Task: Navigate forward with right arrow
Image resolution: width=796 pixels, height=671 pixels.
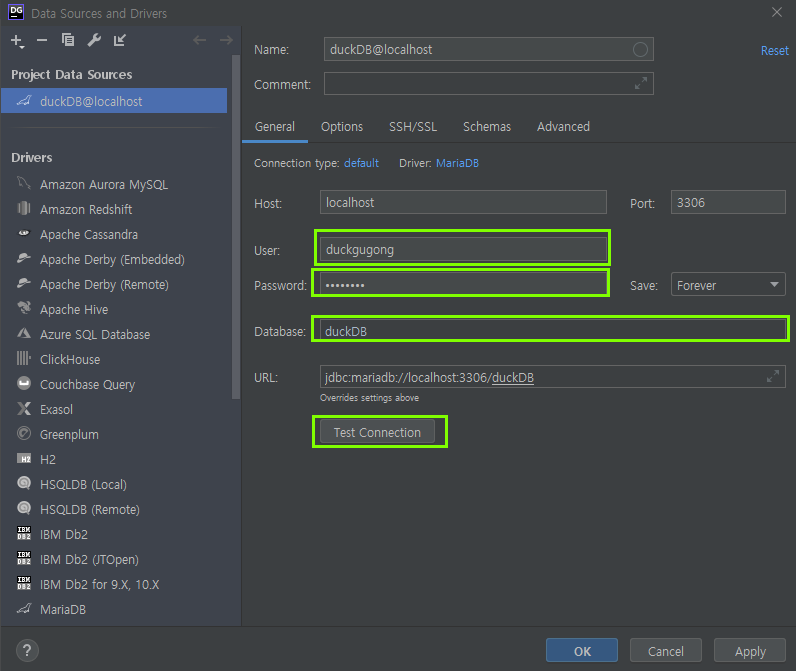Action: pos(226,40)
